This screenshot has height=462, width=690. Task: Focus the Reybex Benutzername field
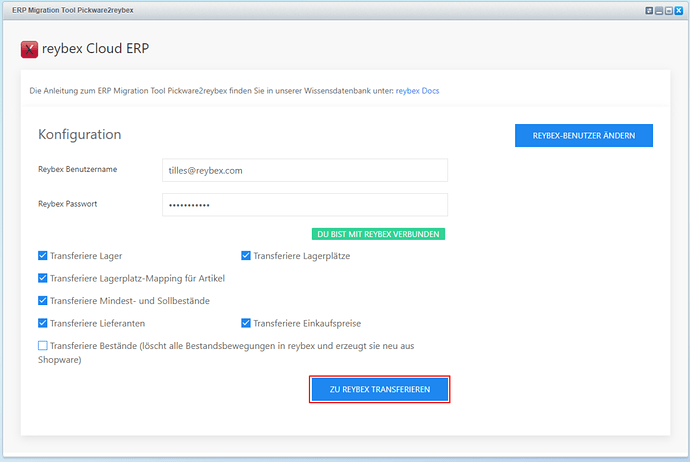click(305, 170)
